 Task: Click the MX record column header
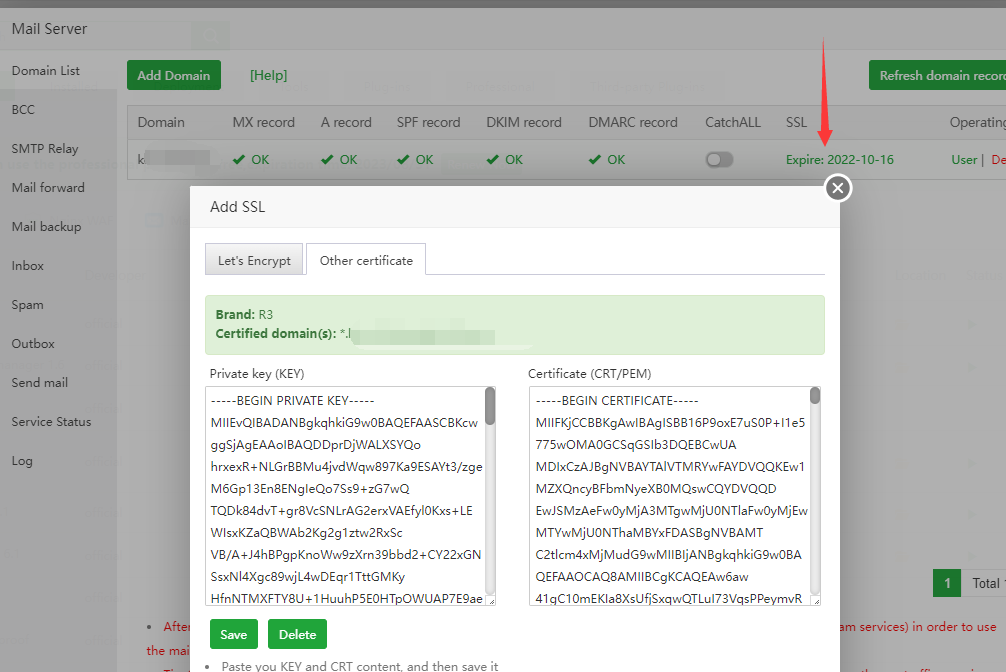tap(264, 122)
